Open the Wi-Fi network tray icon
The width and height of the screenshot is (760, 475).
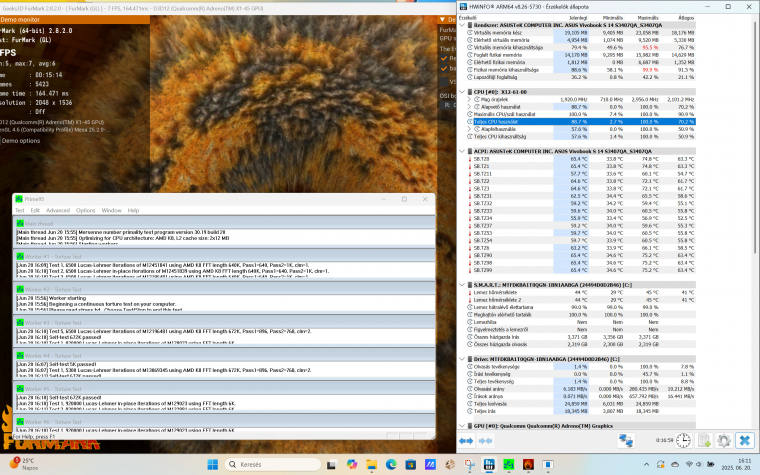click(689, 464)
